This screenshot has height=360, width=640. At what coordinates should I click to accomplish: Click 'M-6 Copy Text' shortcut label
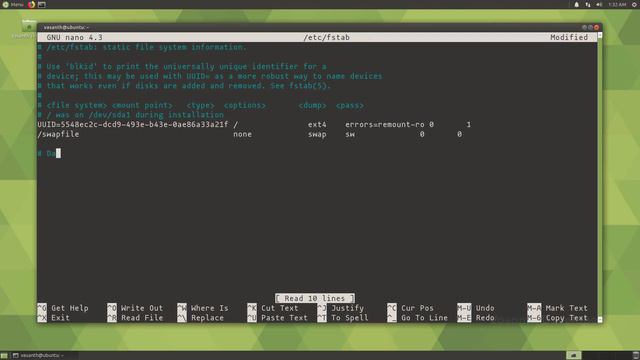pyautogui.click(x=558, y=318)
